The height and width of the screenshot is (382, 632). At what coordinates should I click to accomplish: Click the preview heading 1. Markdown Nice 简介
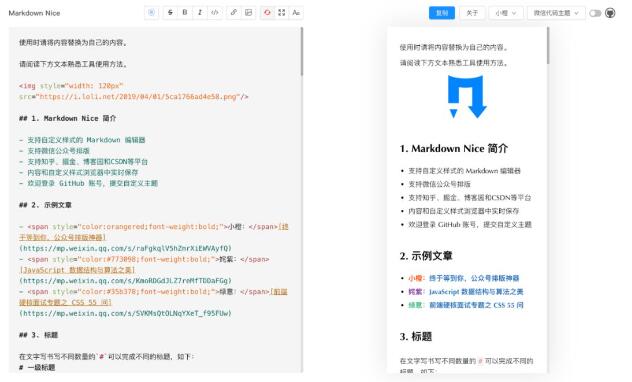453,148
